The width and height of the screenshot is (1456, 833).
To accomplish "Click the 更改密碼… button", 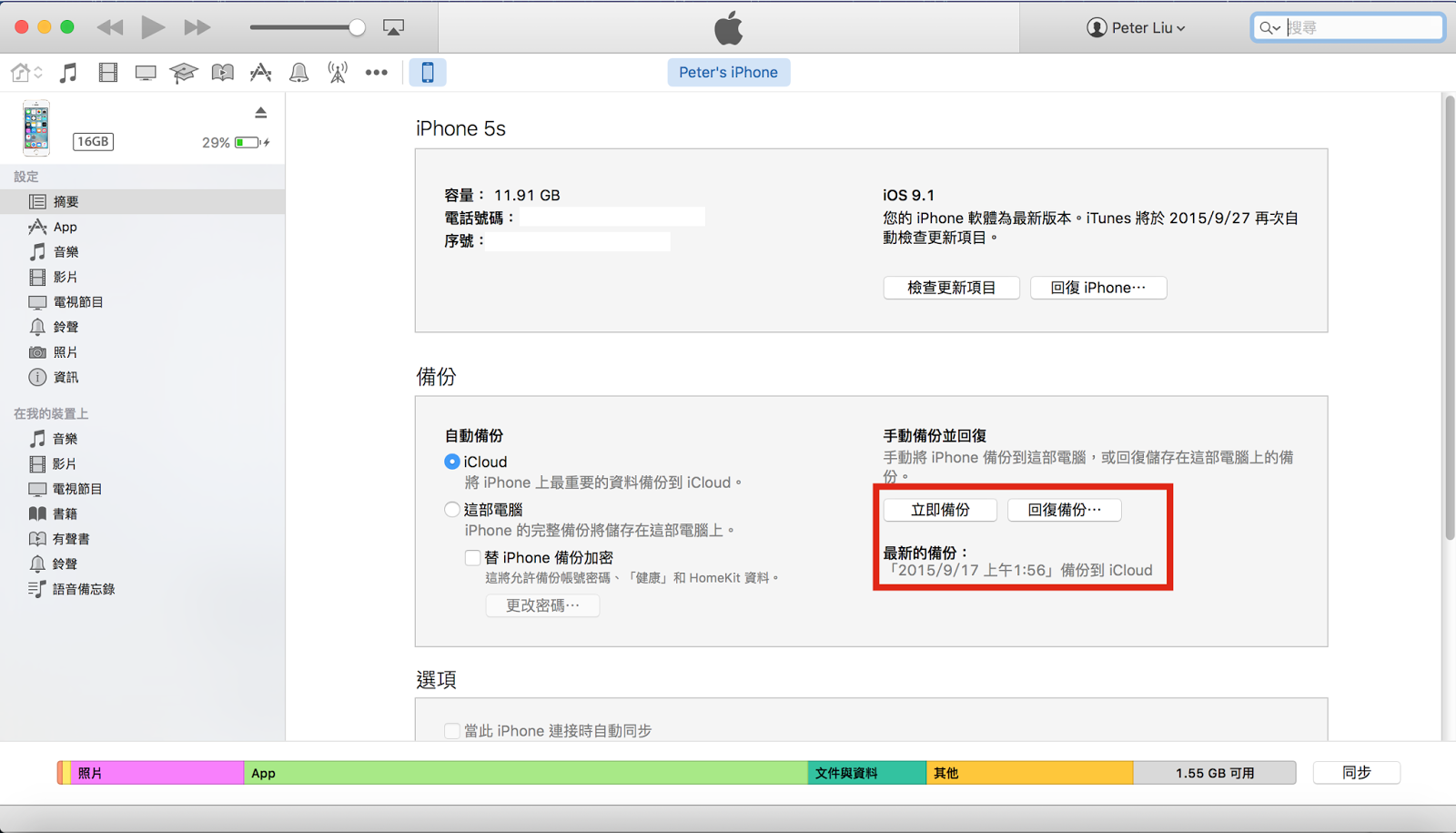I will [542, 605].
